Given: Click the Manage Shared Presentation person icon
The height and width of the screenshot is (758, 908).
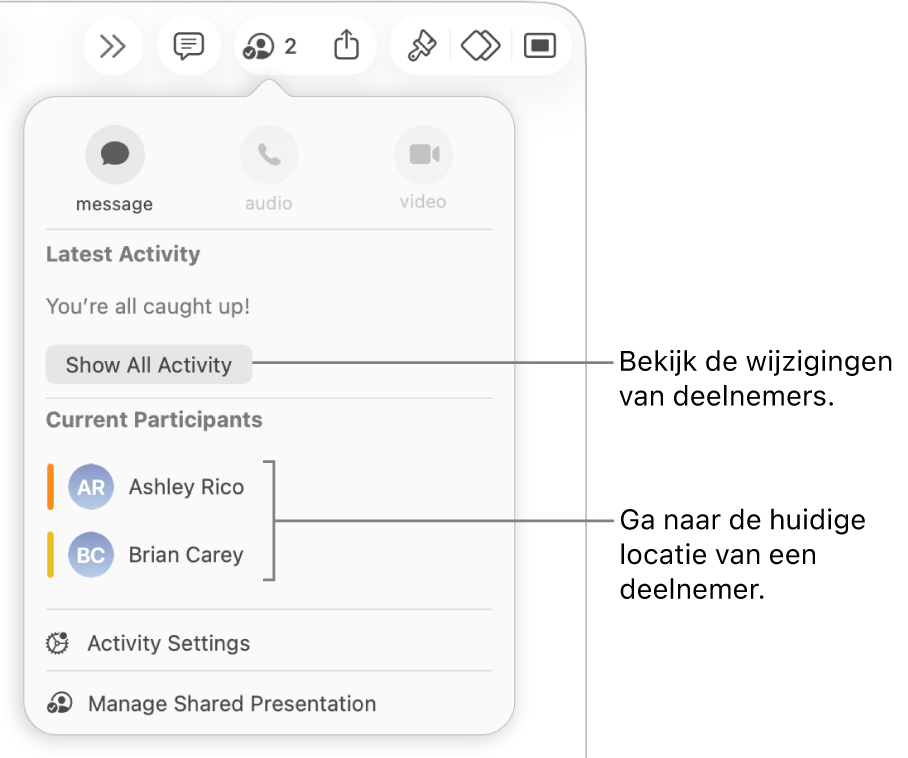Looking at the screenshot, I should pos(59,704).
